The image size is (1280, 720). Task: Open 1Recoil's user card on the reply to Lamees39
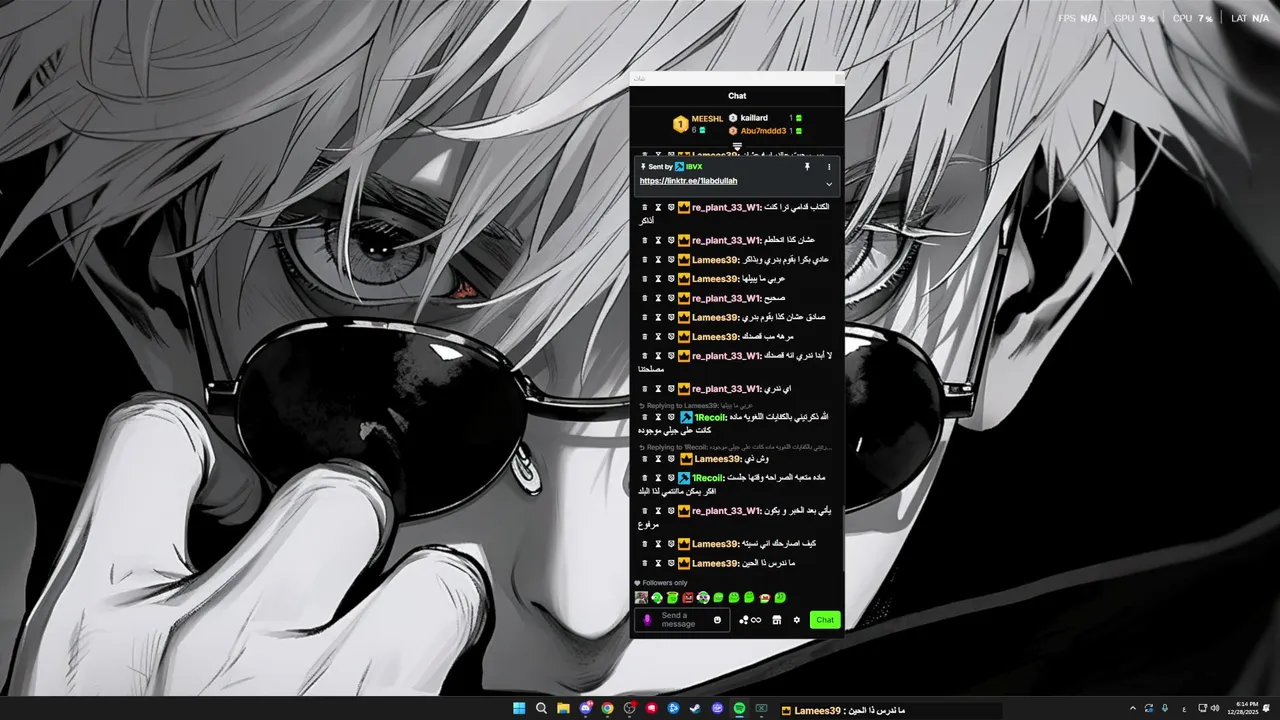click(x=710, y=417)
